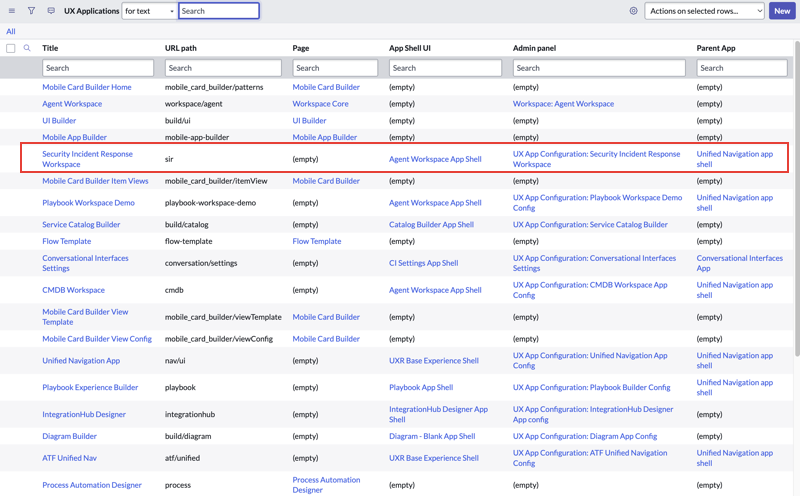Viewport: 800px width, 496px height.
Task: Open 'Mobile Card Builder View Template' record
Action: (85, 317)
